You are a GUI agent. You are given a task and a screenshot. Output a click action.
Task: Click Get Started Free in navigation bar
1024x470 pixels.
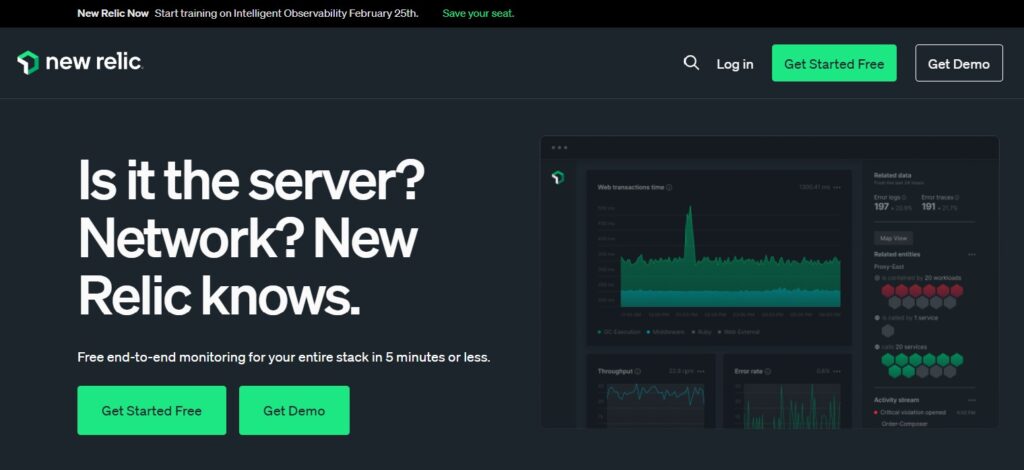click(834, 63)
